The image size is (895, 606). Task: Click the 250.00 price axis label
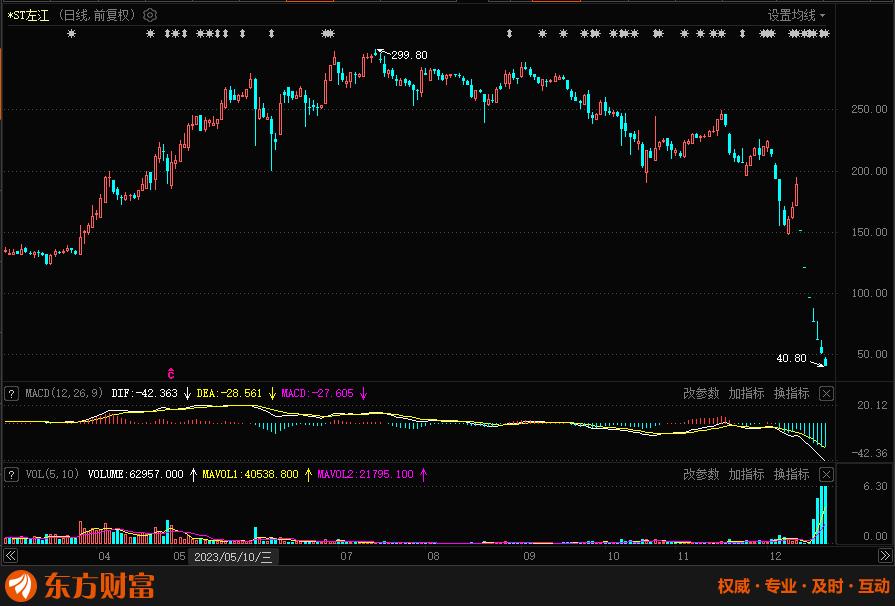869,109
